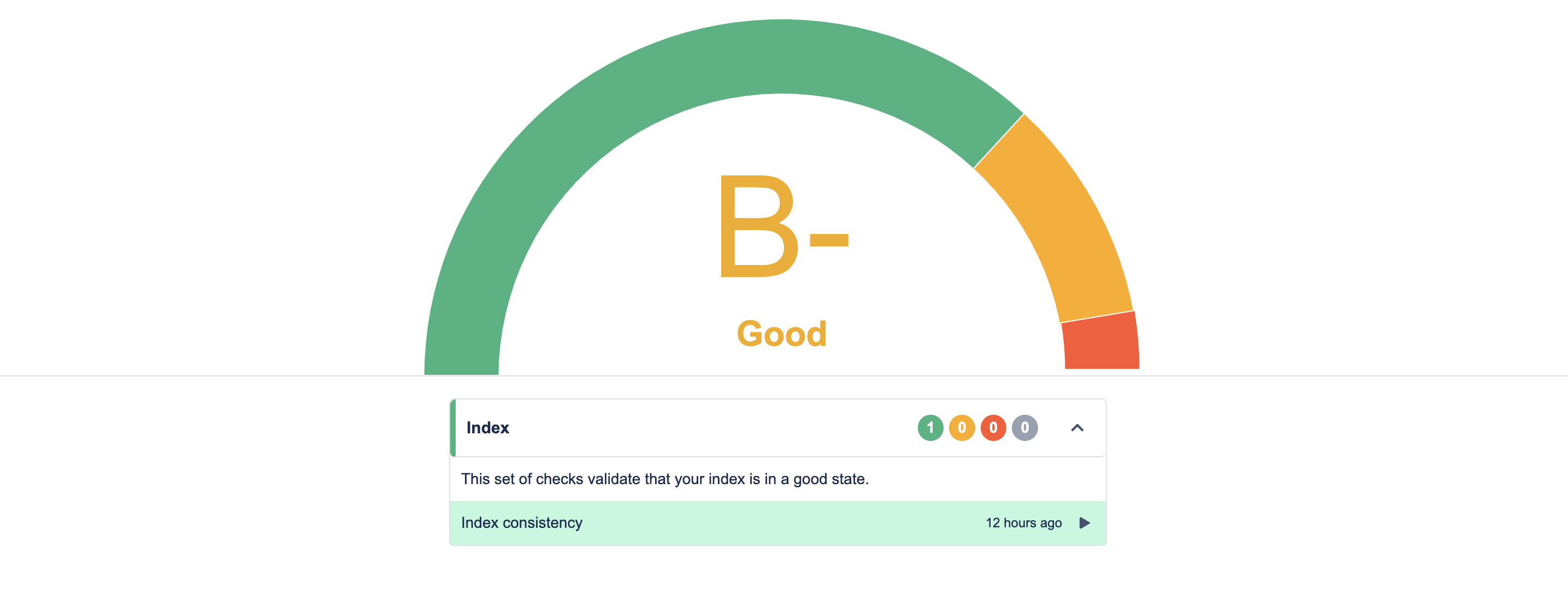The width and height of the screenshot is (1568, 612).
Task: Click the "Good" status label
Action: pyautogui.click(x=782, y=334)
